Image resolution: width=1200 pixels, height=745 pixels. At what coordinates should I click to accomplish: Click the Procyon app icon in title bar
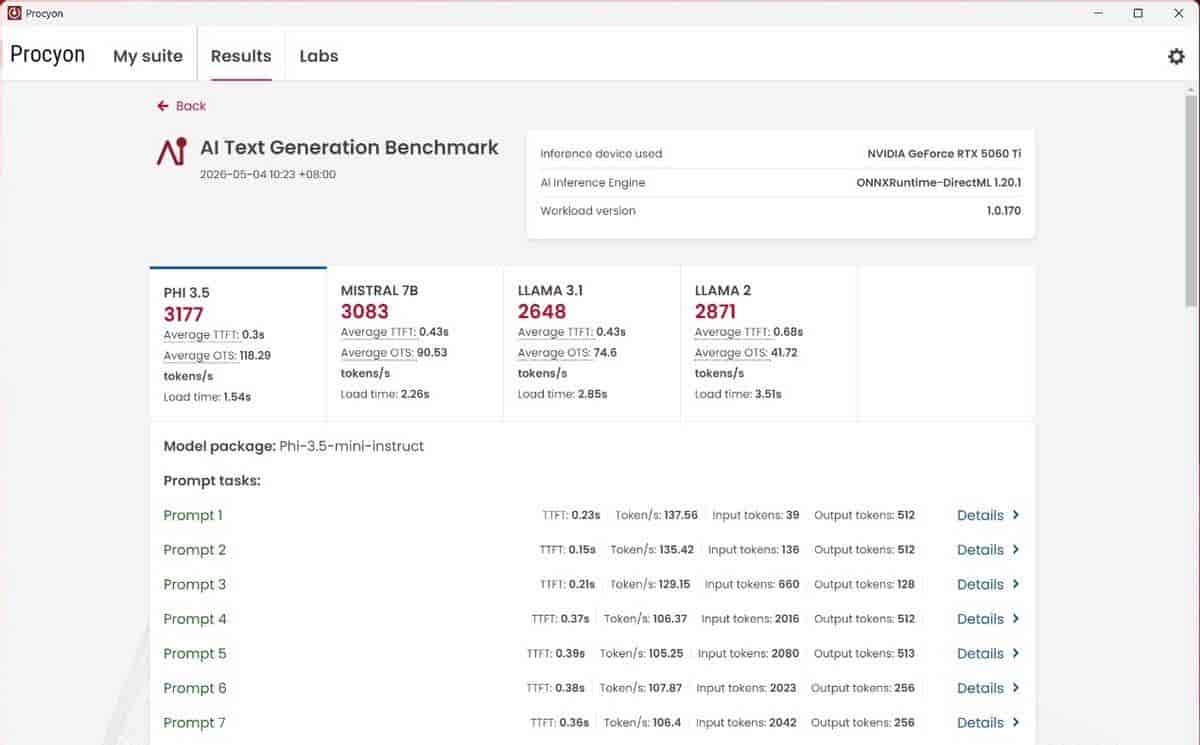[14, 13]
